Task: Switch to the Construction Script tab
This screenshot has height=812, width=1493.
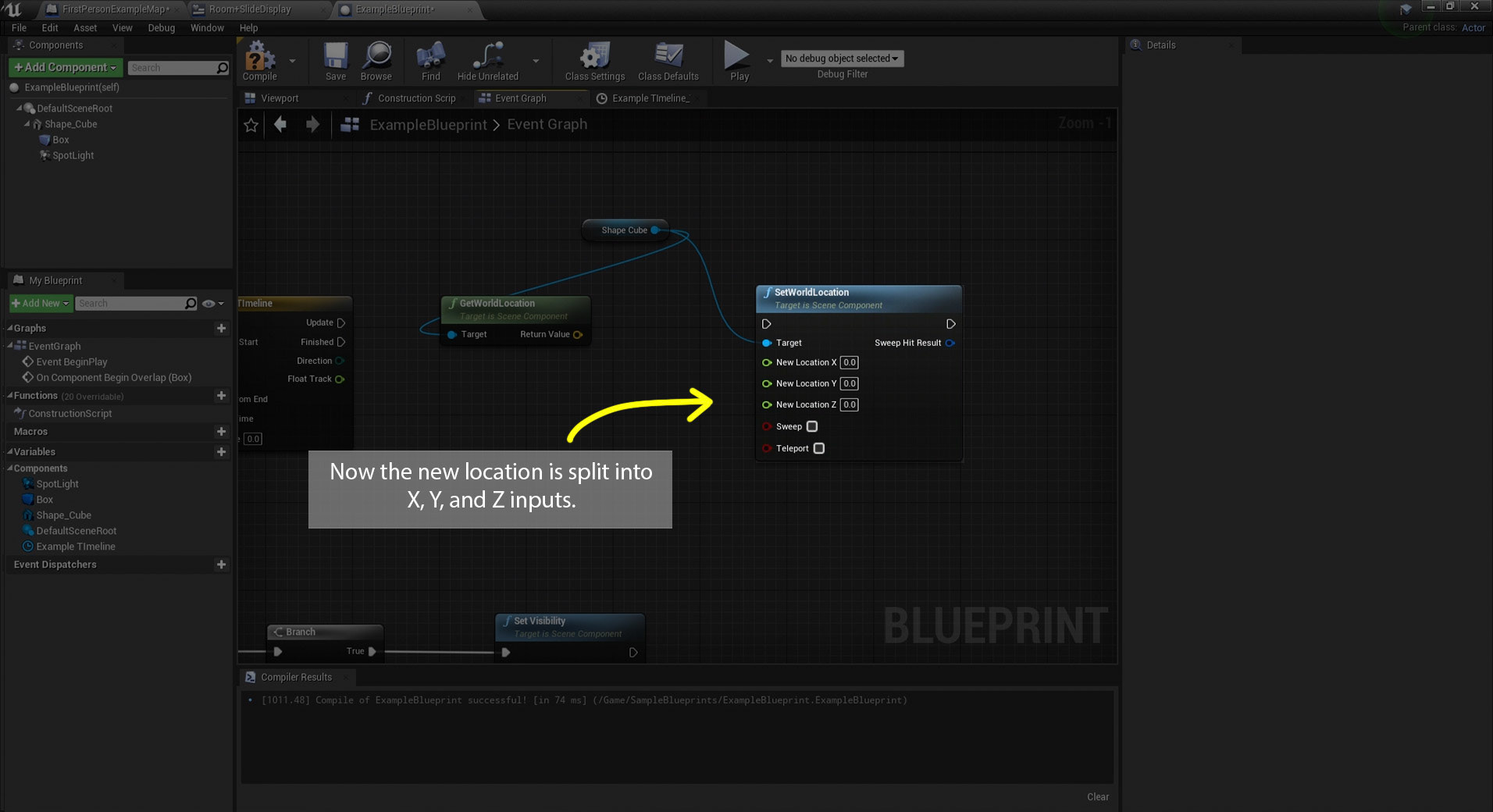Action: point(416,98)
